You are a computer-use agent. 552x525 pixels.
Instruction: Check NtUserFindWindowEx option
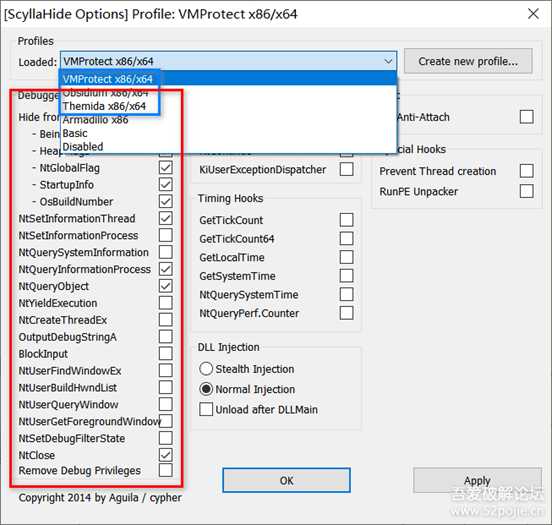[x=165, y=370]
